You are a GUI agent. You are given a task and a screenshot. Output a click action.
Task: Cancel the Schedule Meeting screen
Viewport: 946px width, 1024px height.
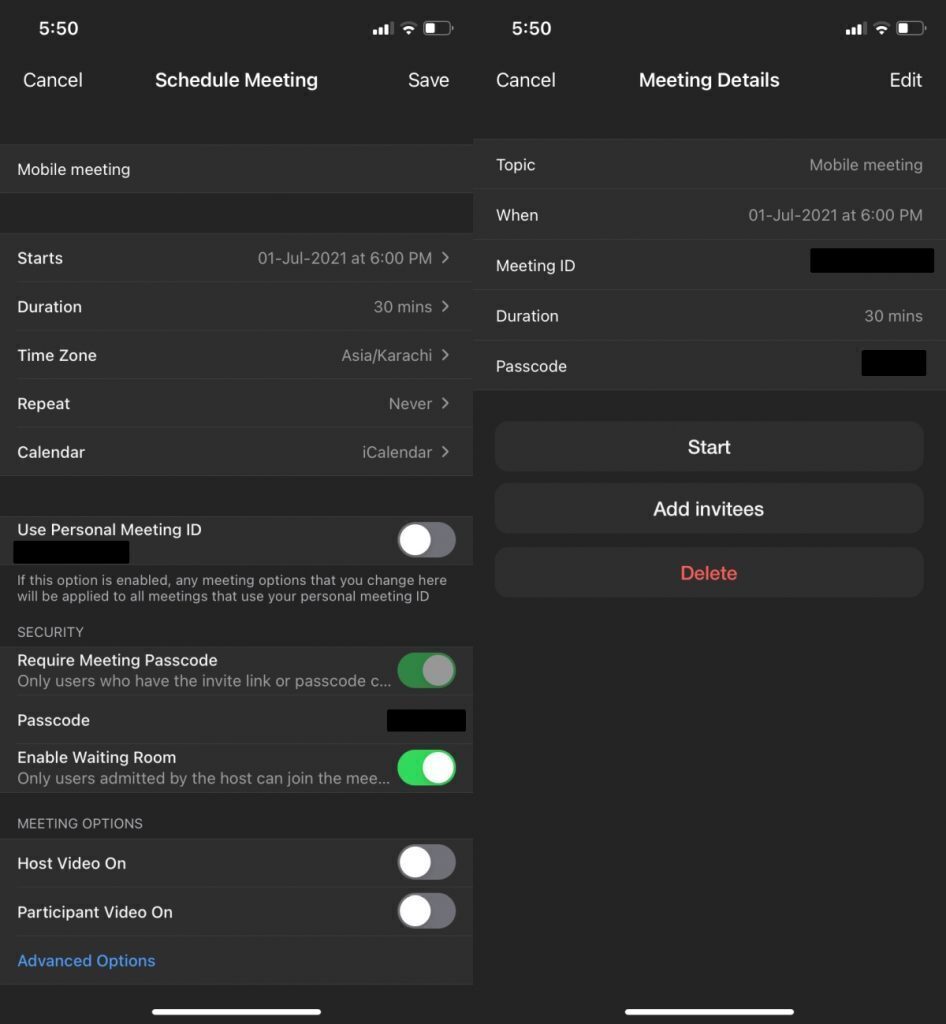[52, 80]
